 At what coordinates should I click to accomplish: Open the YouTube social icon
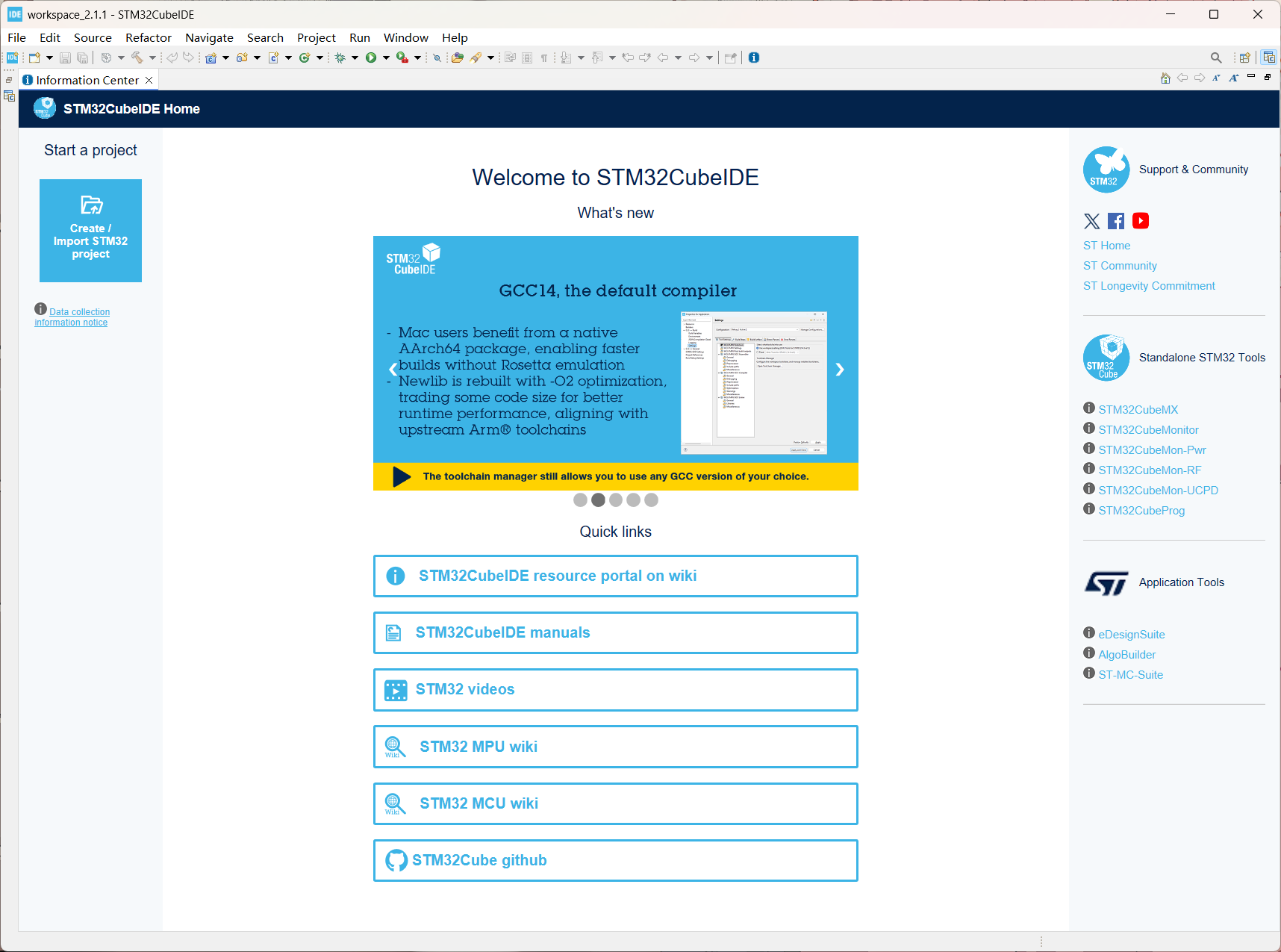click(x=1141, y=221)
